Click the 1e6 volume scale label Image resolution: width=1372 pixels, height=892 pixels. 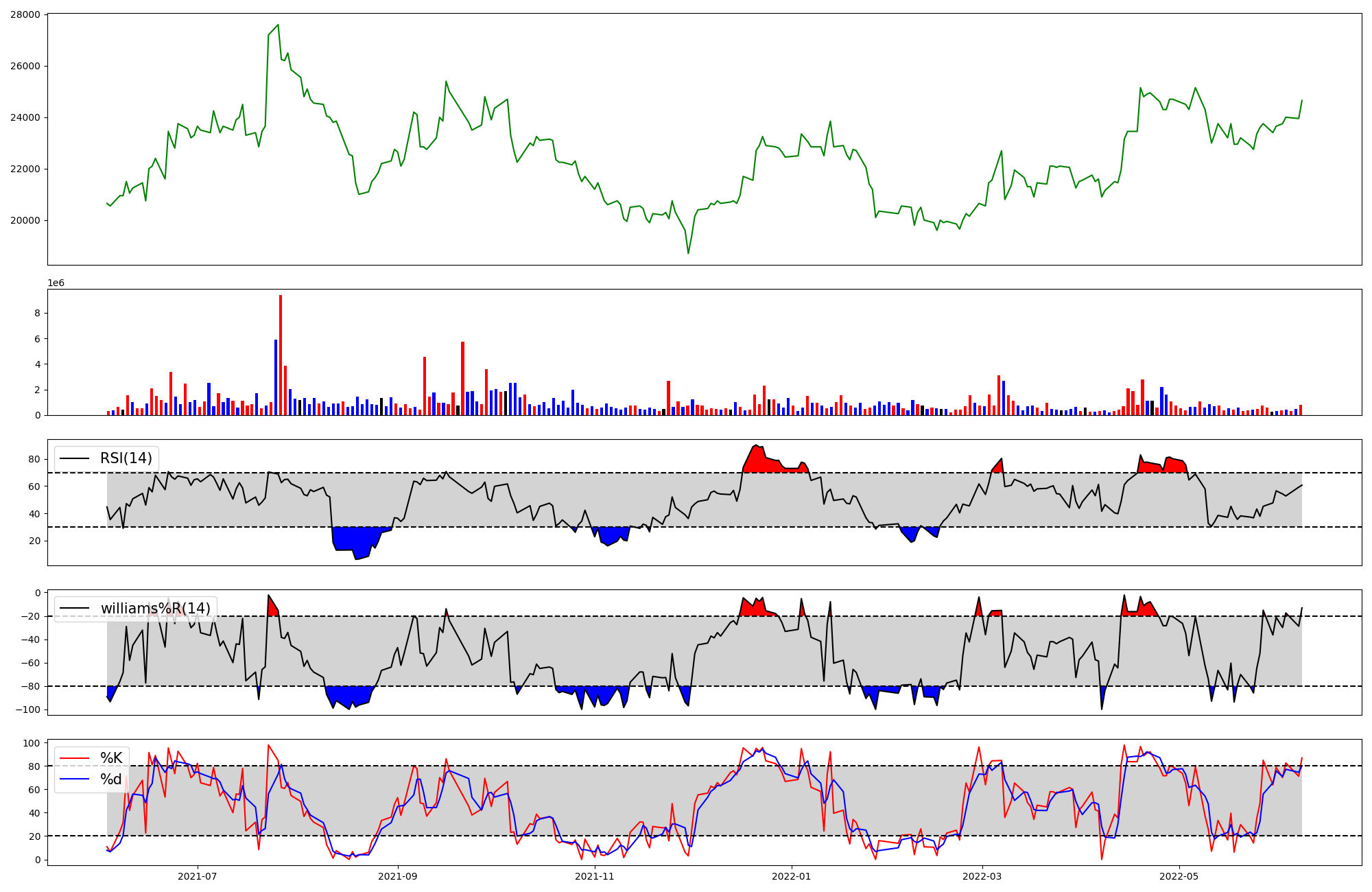pyautogui.click(x=56, y=283)
